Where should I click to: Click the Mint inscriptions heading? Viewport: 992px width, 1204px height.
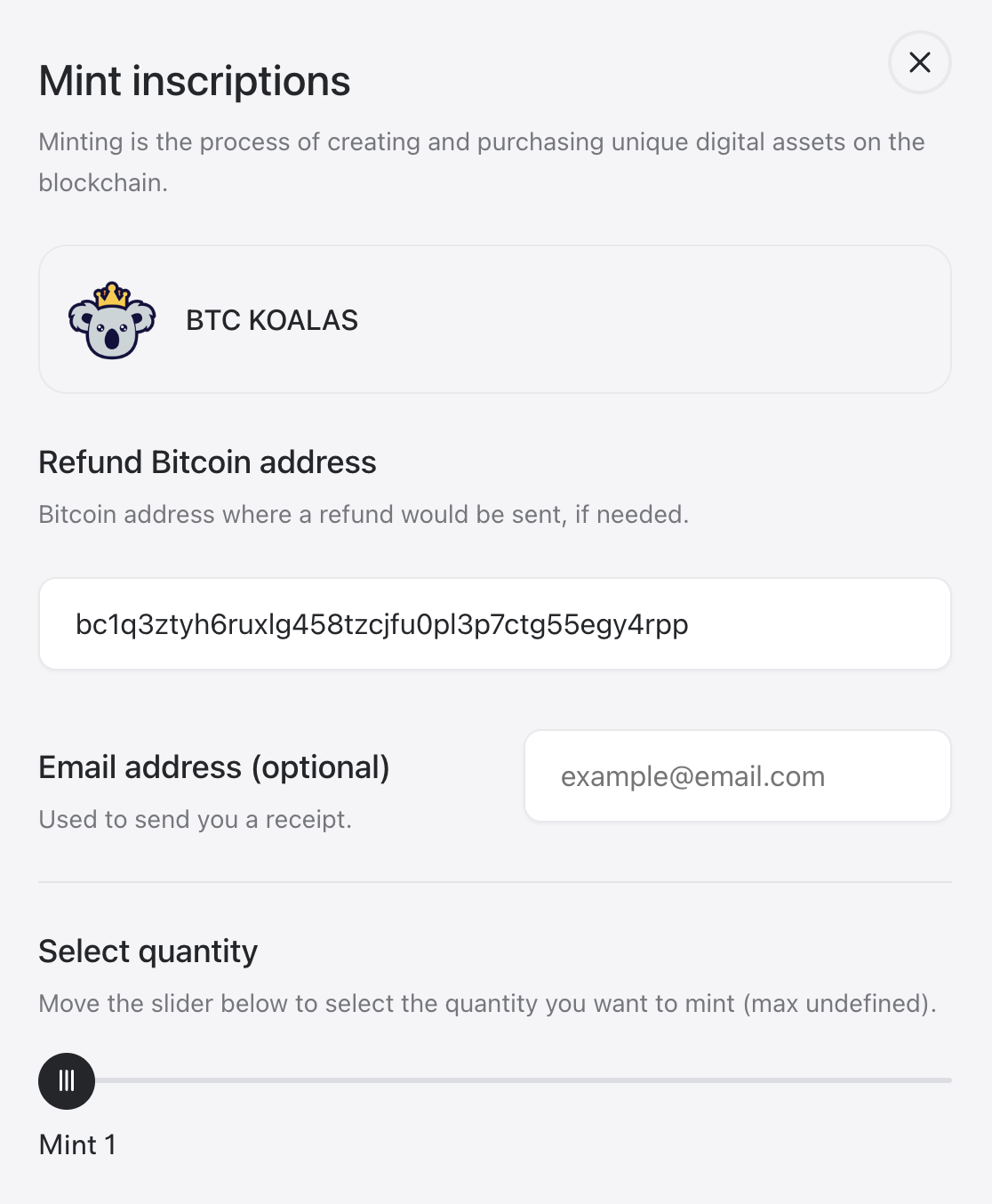pyautogui.click(x=195, y=81)
